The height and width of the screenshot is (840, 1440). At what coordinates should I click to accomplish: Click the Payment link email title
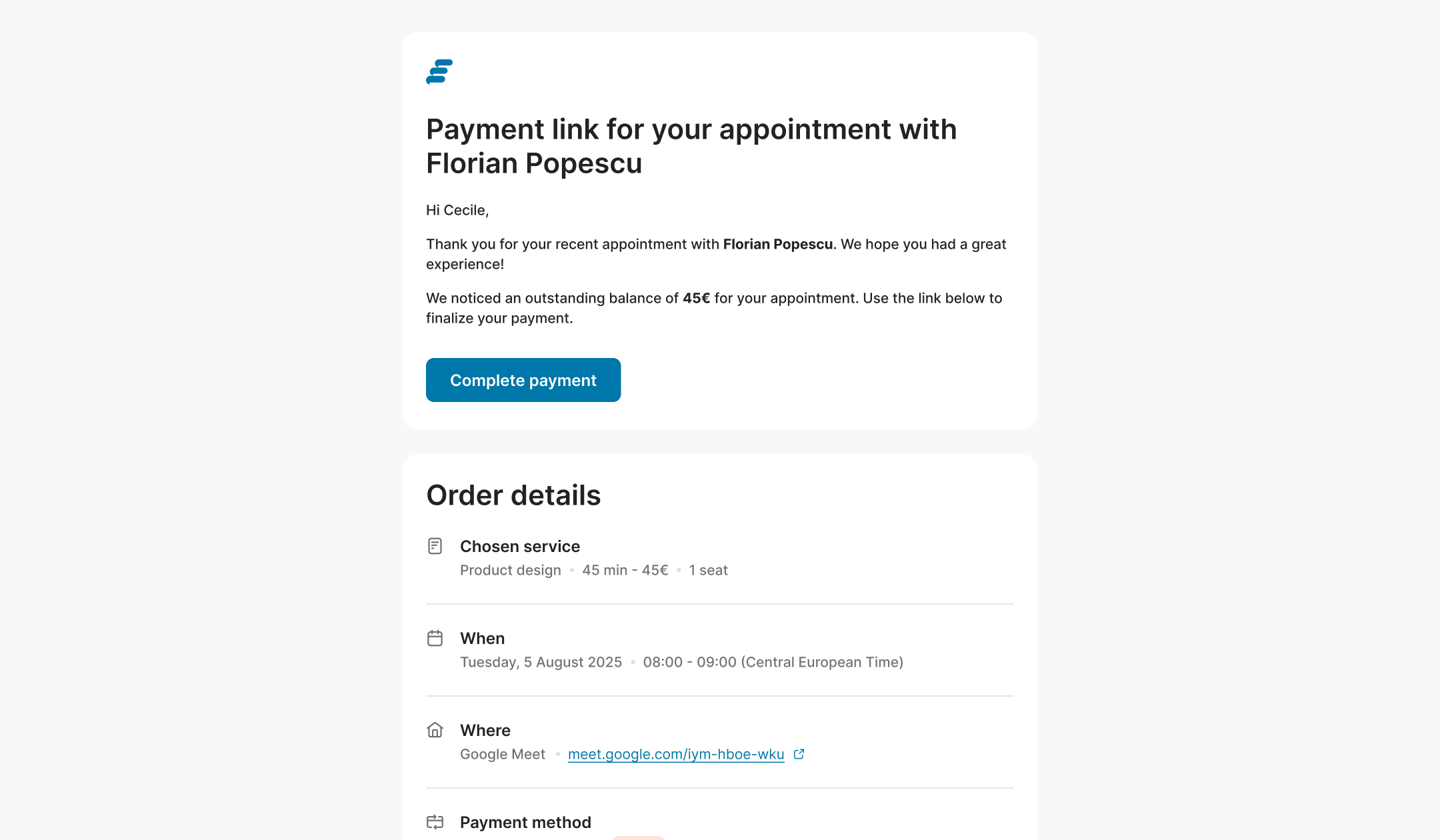pos(691,146)
